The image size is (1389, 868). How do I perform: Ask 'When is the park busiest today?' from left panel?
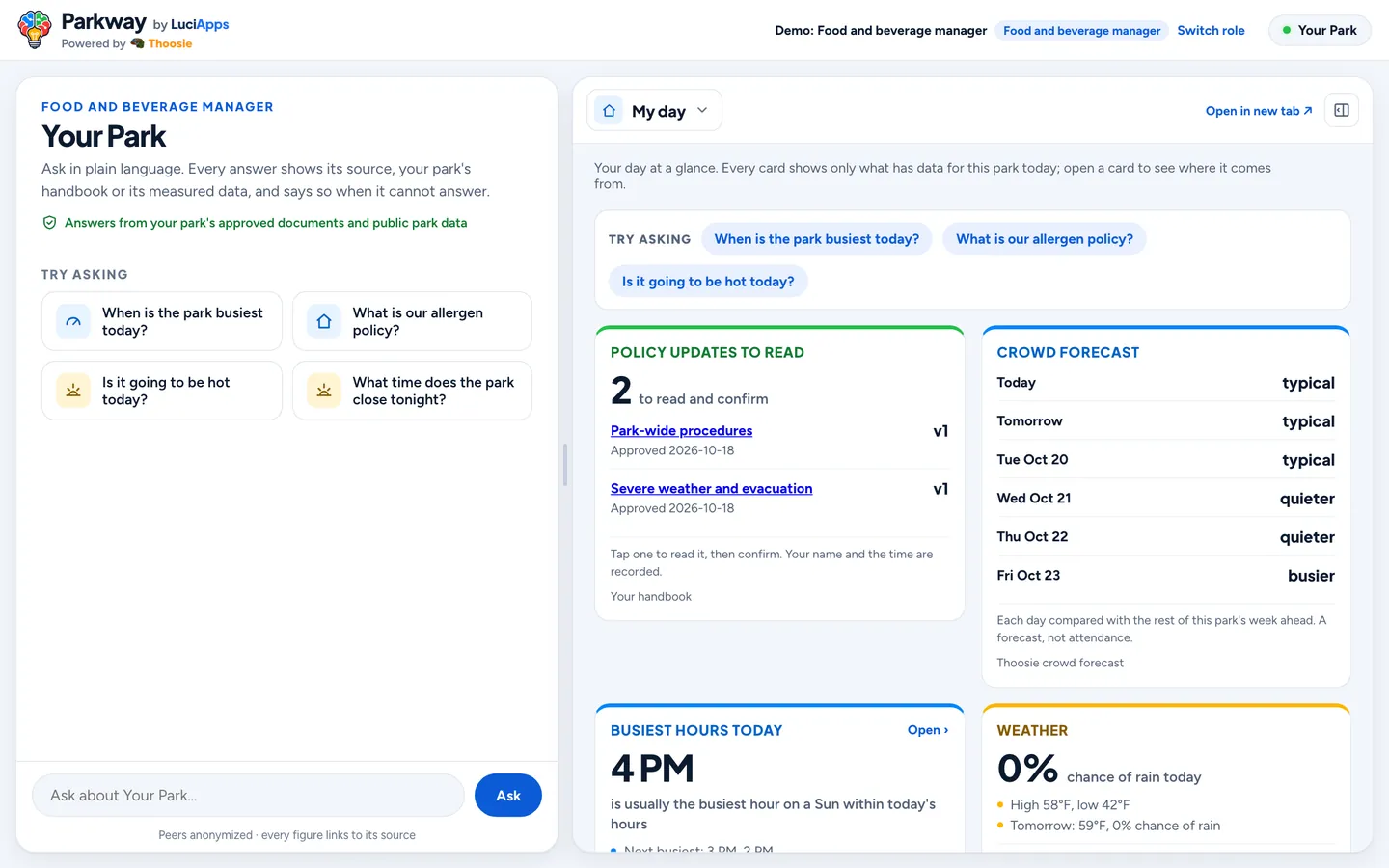coord(162,321)
